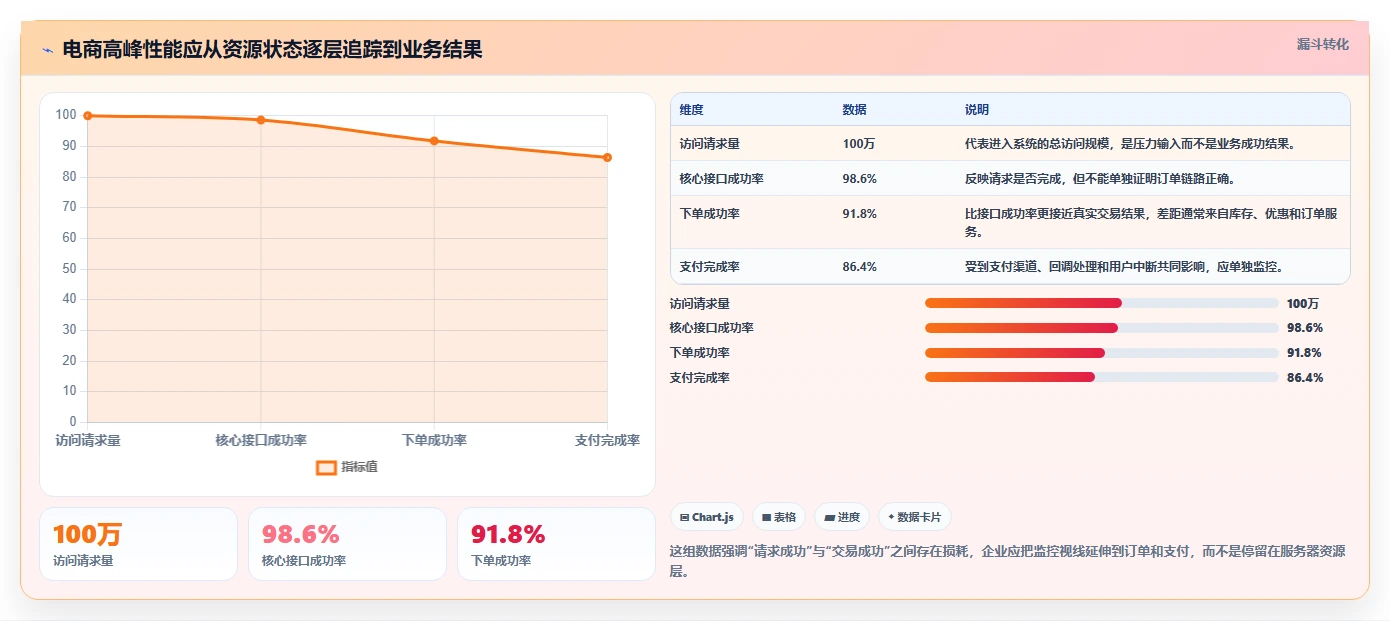Click the chart data point for 支付完成率
The width and height of the screenshot is (1390, 621).
click(607, 157)
